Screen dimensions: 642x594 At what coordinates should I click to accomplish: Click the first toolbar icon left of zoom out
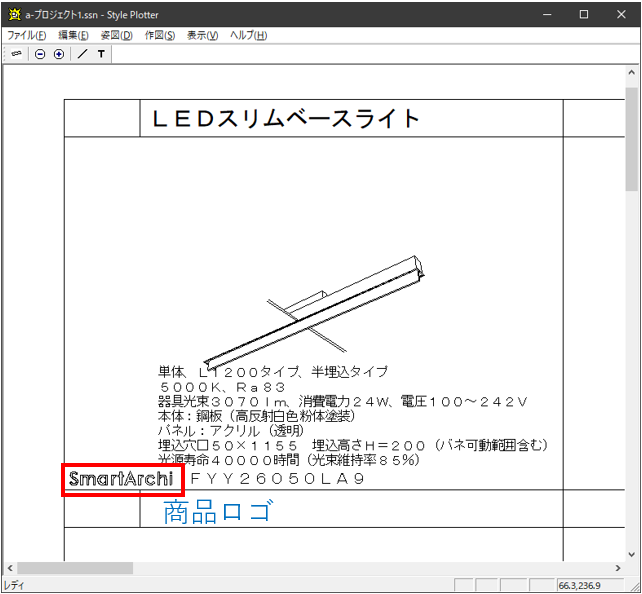pos(17,54)
